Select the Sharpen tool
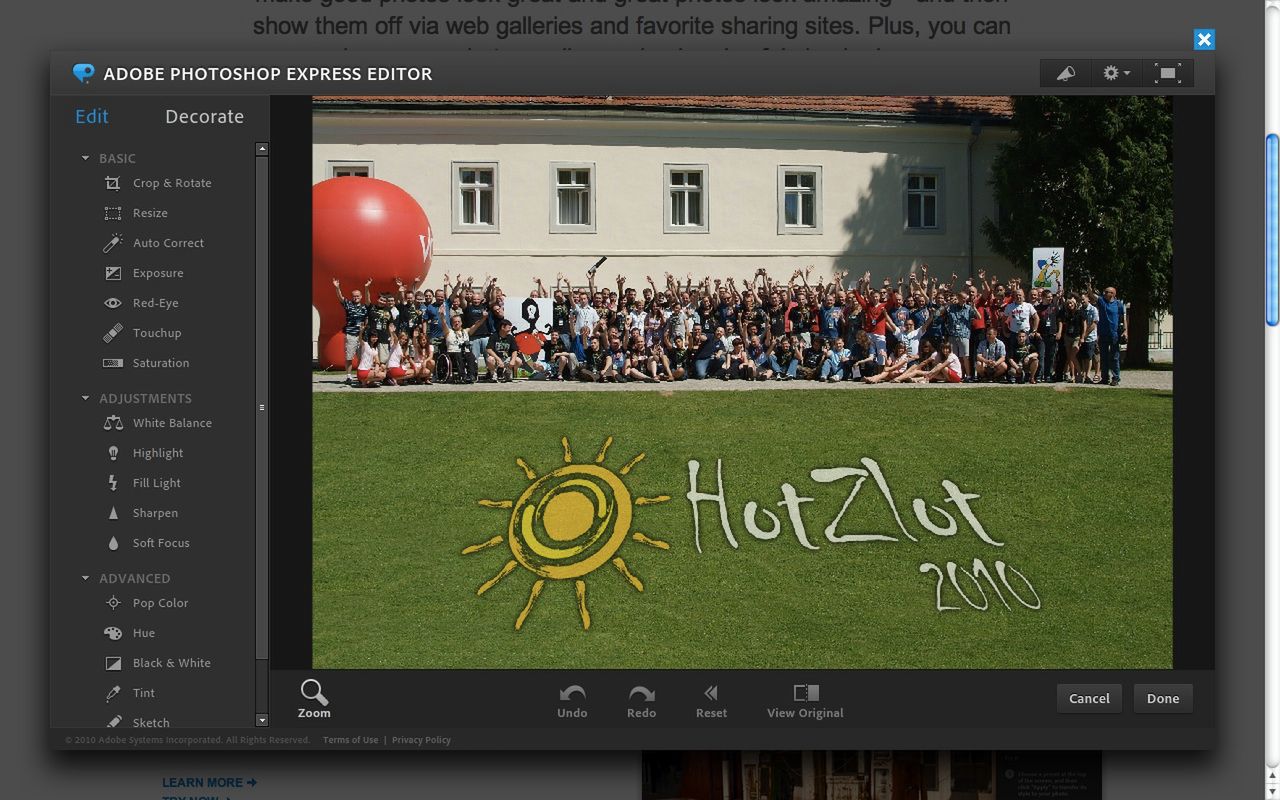Viewport: 1280px width, 800px height. pyautogui.click(x=155, y=513)
